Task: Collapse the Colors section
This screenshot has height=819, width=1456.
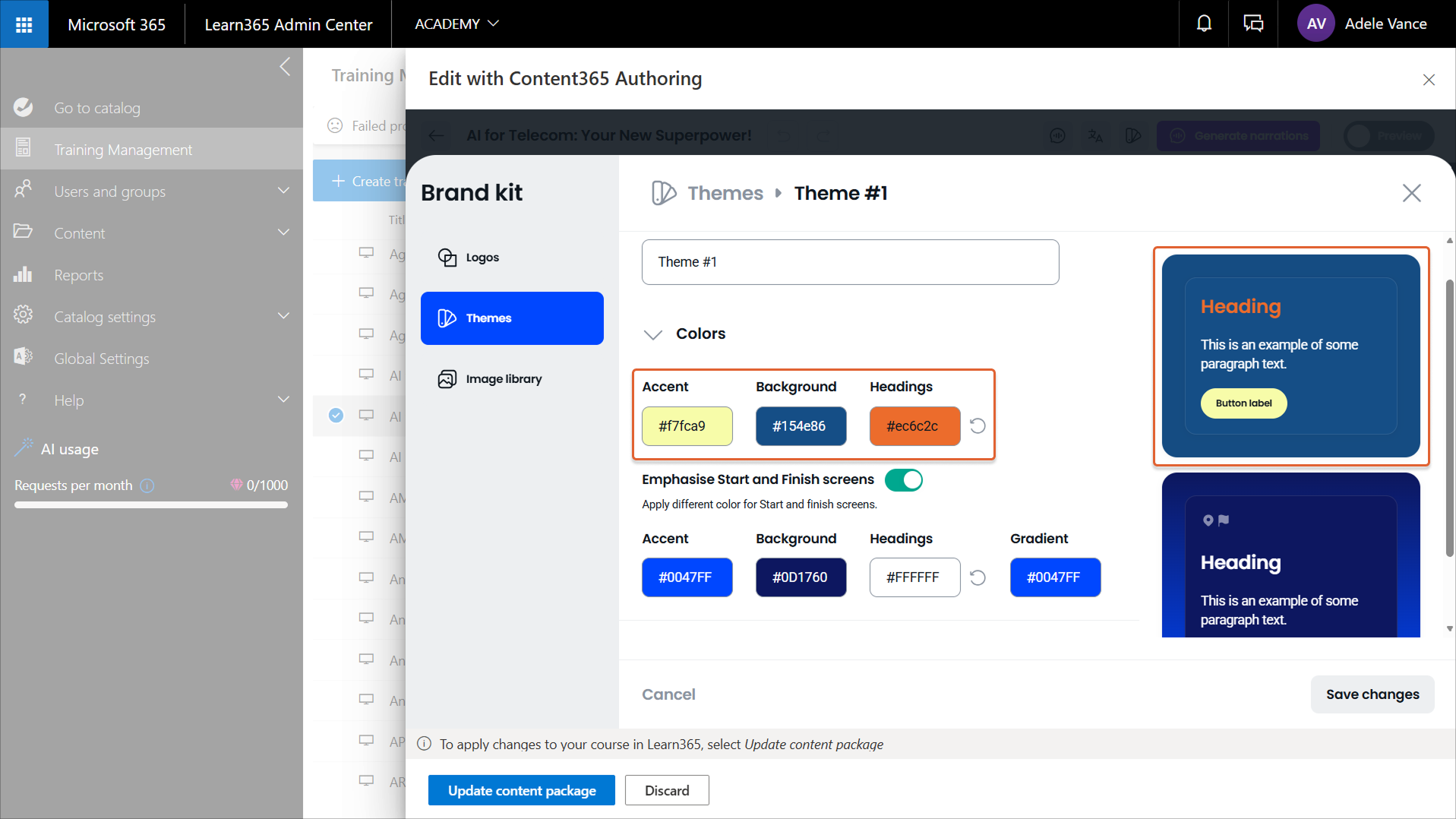Action: [652, 334]
